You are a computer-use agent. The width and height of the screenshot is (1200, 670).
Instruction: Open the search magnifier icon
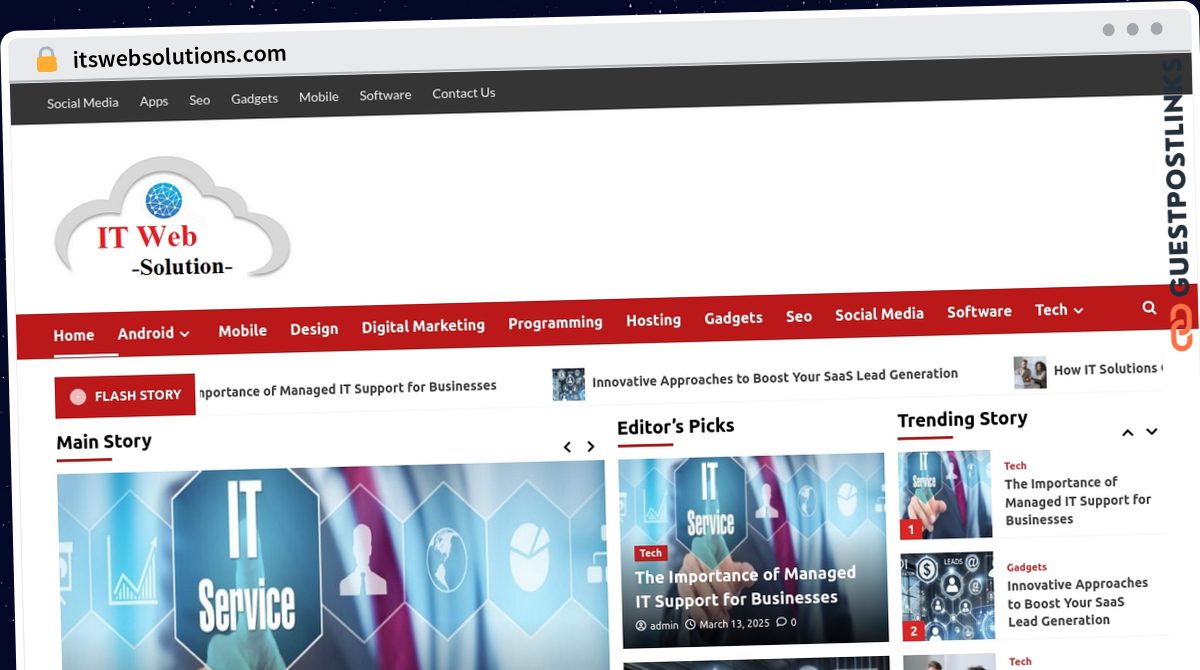point(1149,308)
